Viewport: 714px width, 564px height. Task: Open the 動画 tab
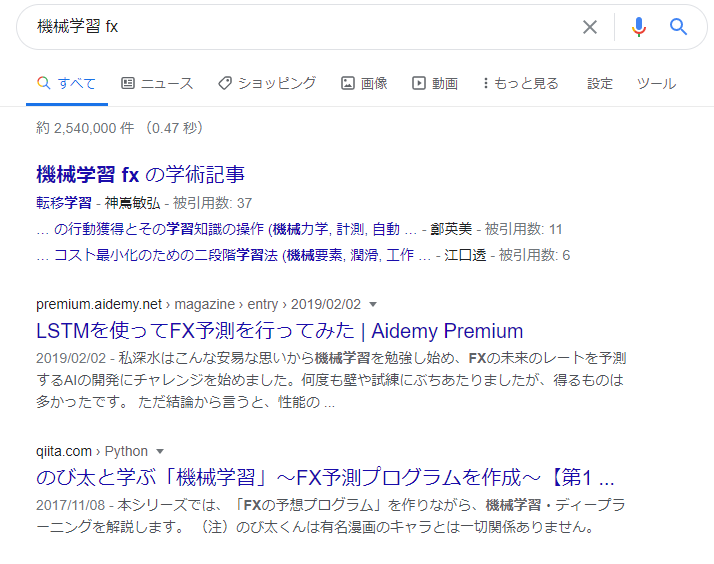(x=435, y=83)
